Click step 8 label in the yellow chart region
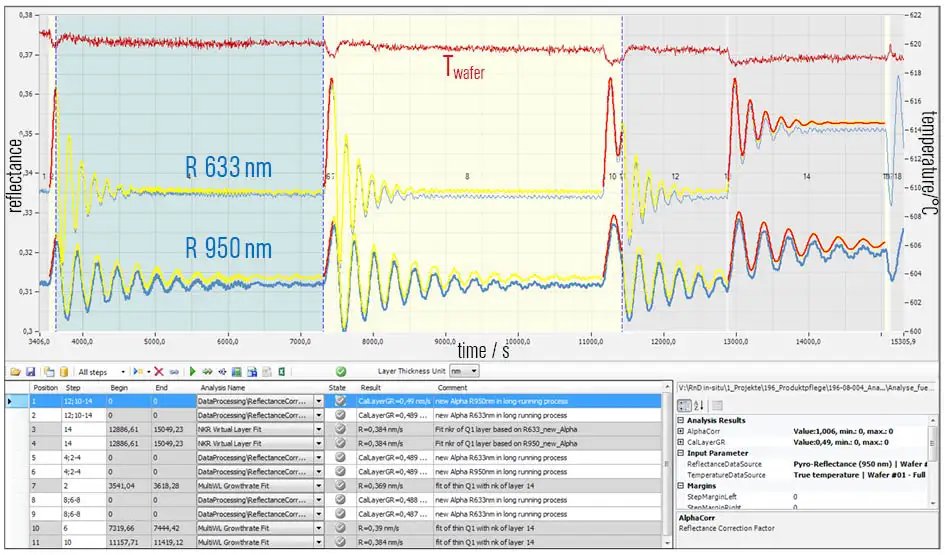This screenshot has height=555, width=945. 467,177
